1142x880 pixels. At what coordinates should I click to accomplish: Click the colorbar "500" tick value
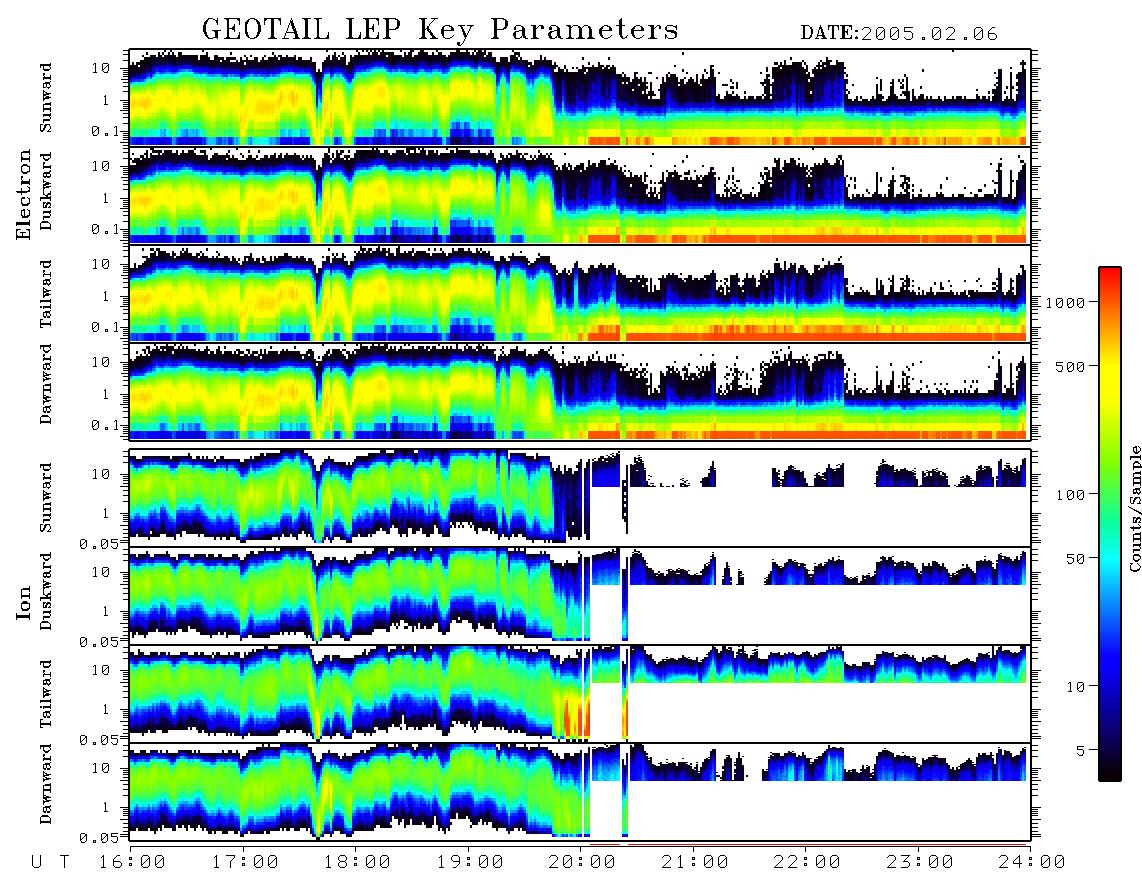(1070, 366)
